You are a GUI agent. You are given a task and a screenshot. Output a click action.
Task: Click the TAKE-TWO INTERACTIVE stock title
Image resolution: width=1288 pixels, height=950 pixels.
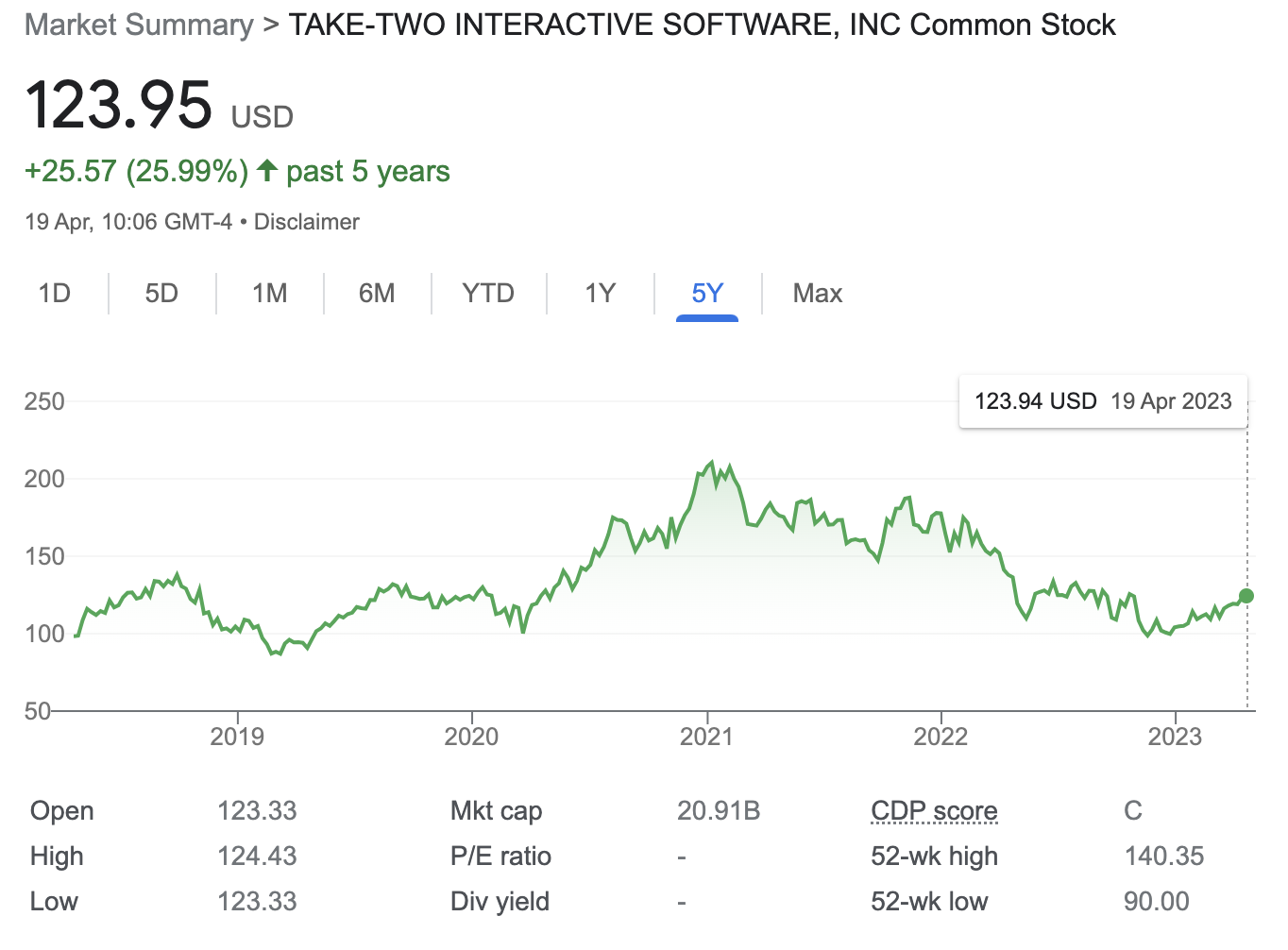tap(702, 25)
